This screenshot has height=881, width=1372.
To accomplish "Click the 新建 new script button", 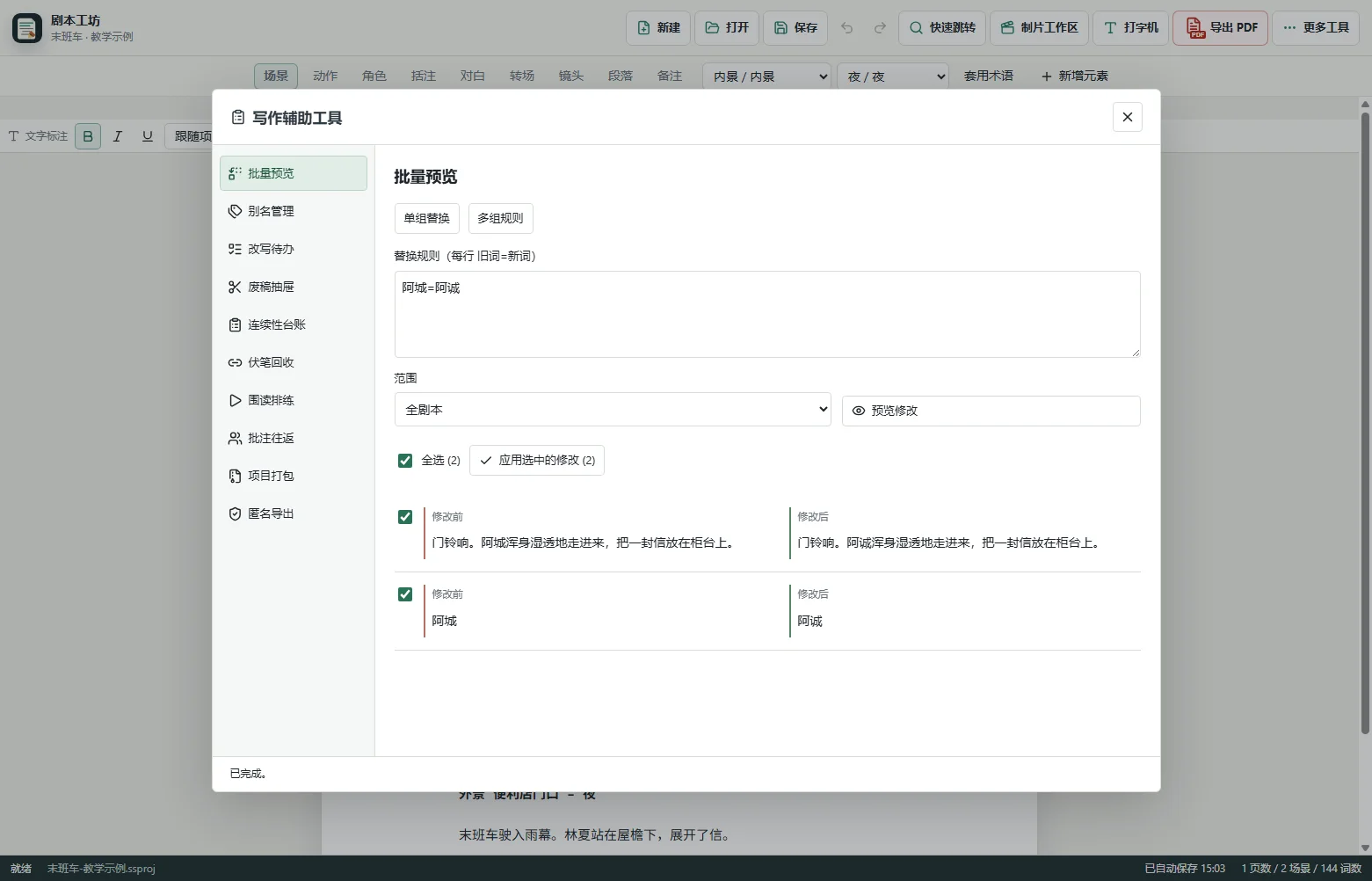I will 658,27.
